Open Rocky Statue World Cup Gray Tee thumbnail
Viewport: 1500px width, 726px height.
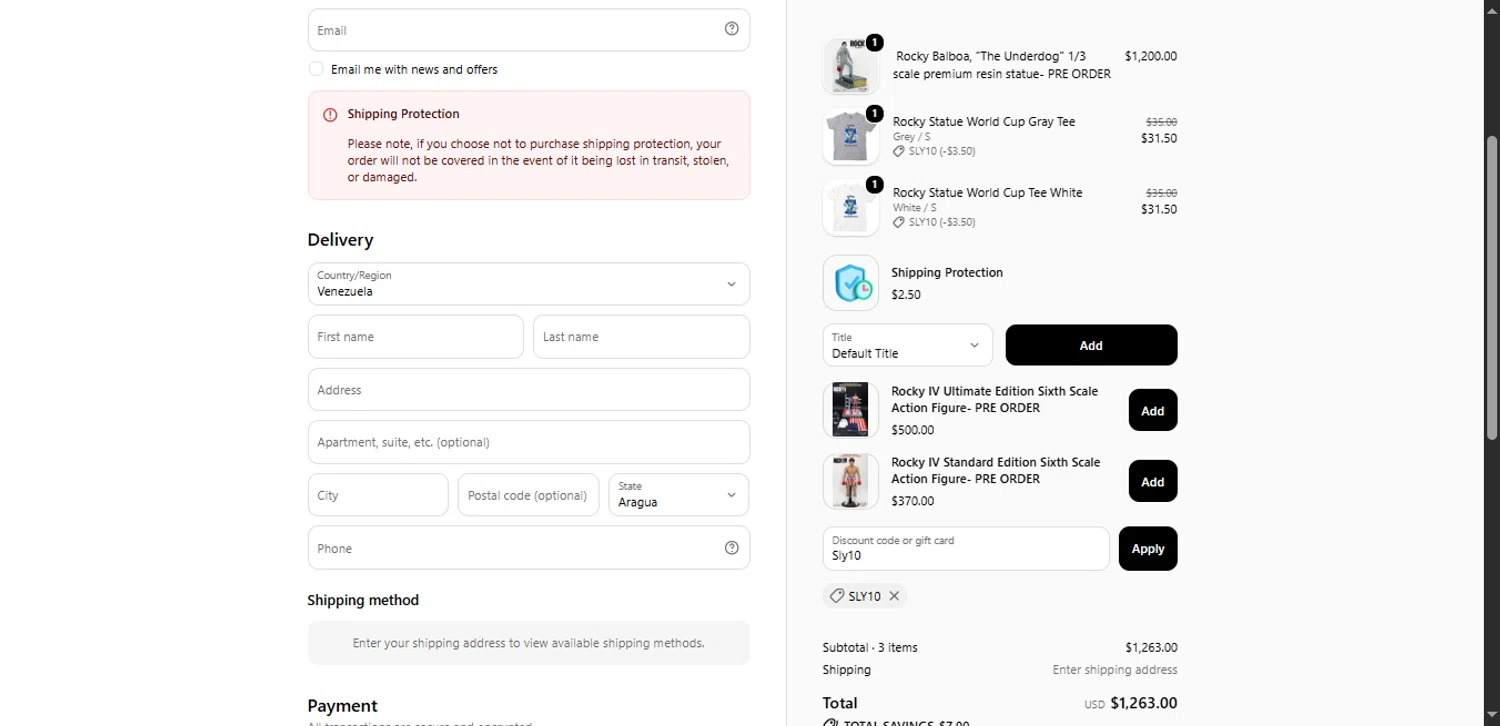(x=851, y=137)
